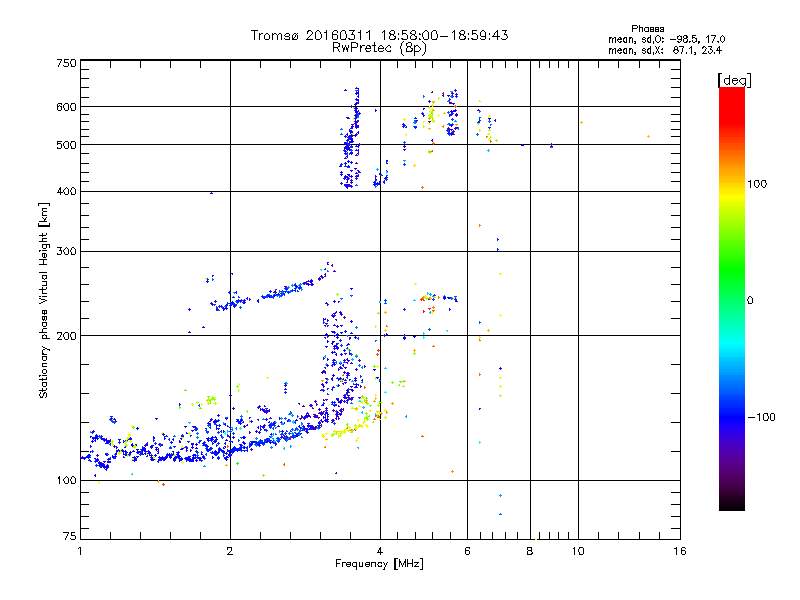
Task: Click the colorbar '0' tick label
Action: click(750, 301)
